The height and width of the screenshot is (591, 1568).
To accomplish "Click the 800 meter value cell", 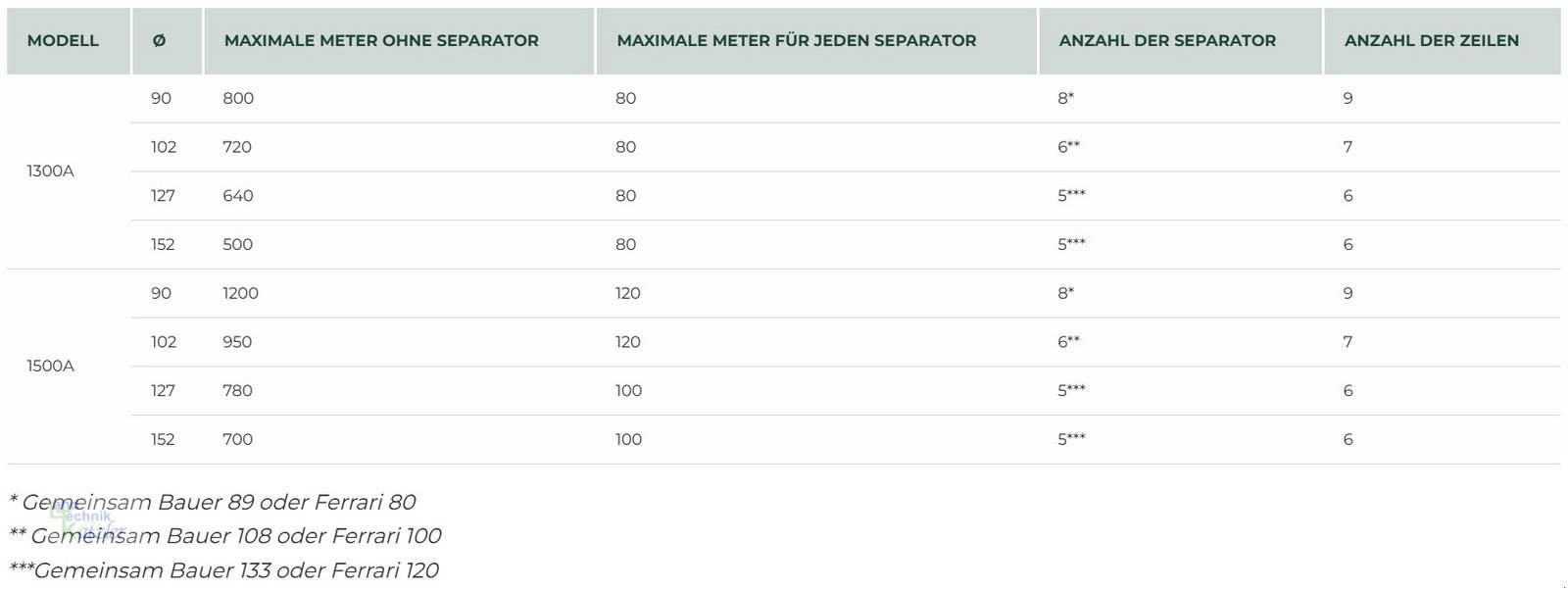I will 238,99.
